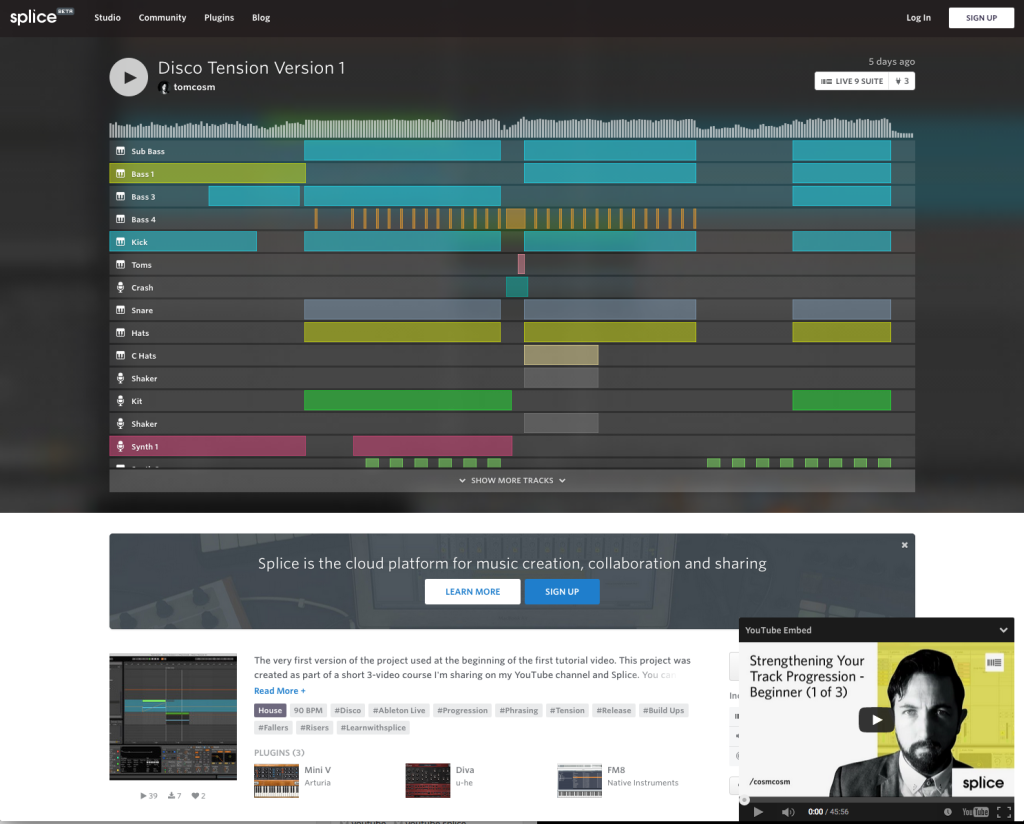
Task: Mute the YouTube video with the speaker icon
Action: pos(788,812)
